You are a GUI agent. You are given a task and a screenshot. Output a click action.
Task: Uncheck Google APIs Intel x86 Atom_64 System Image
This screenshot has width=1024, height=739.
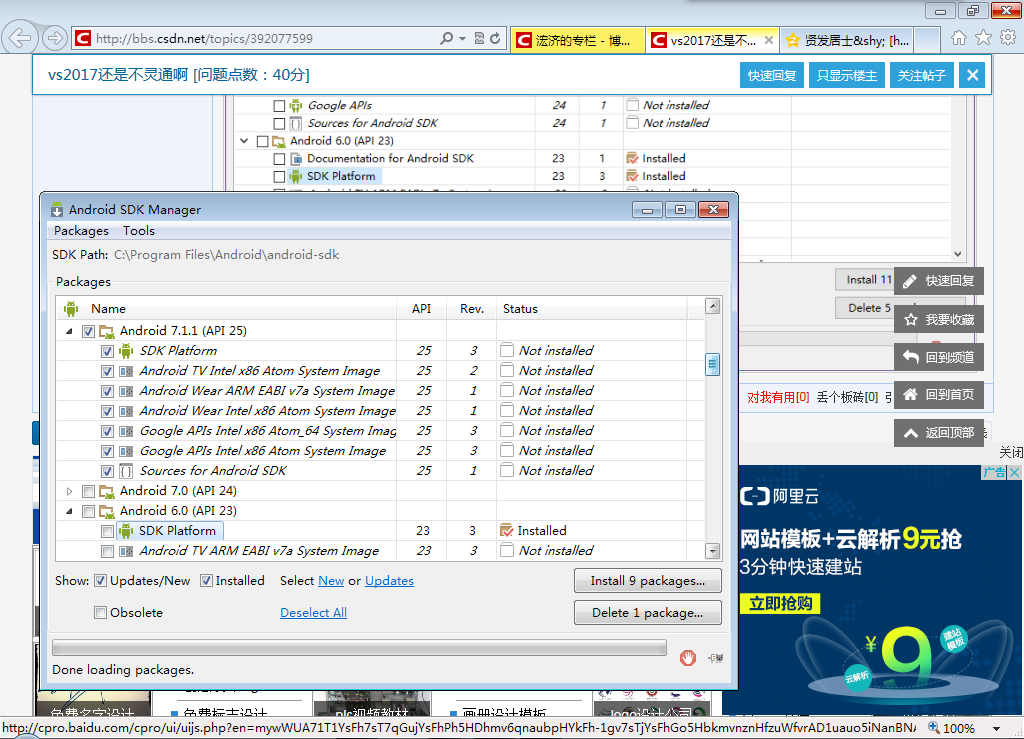tap(107, 432)
